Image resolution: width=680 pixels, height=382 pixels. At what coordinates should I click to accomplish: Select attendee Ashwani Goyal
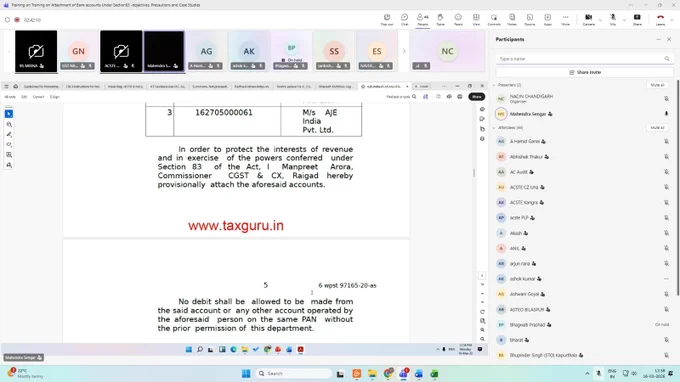click(x=584, y=294)
